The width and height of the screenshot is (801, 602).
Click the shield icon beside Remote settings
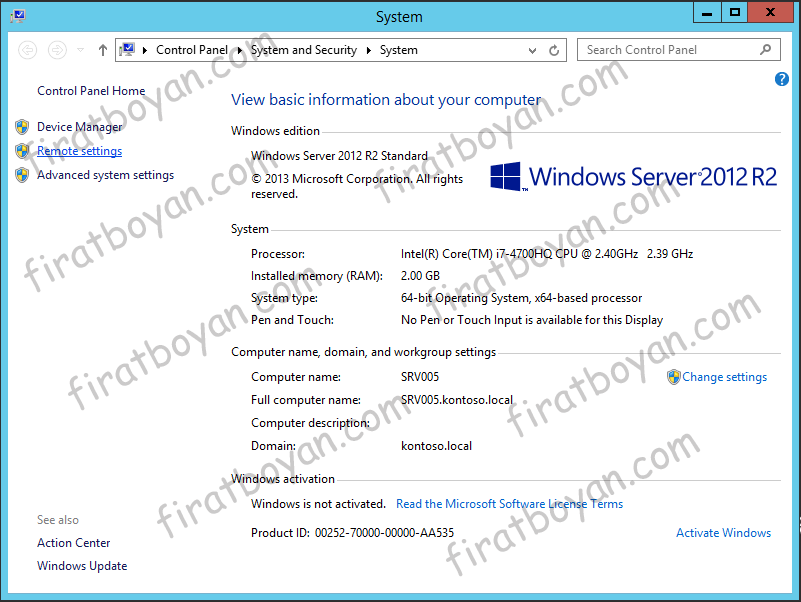pyautogui.click(x=22, y=150)
